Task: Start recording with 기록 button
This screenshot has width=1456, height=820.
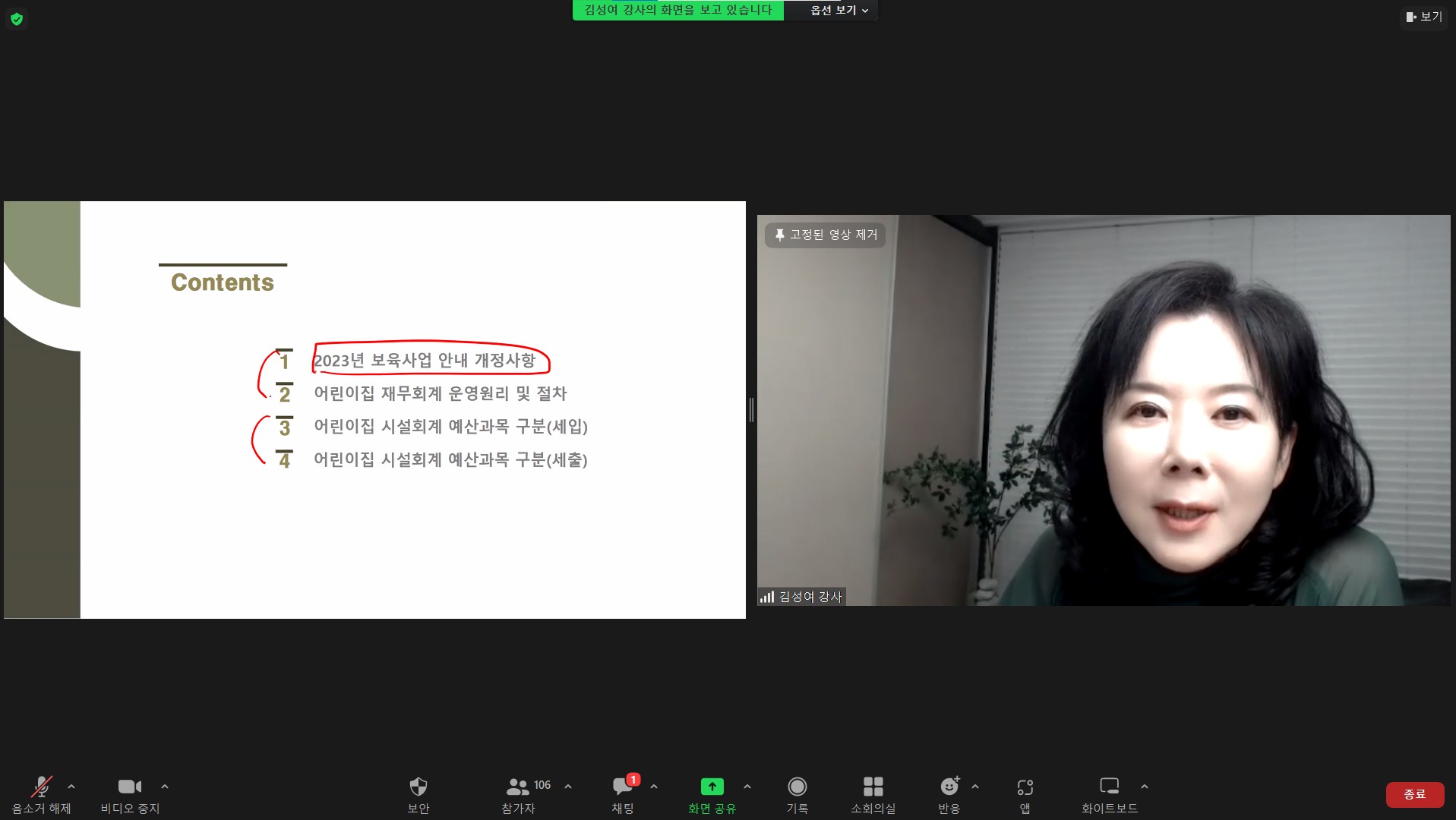Action: (x=797, y=794)
